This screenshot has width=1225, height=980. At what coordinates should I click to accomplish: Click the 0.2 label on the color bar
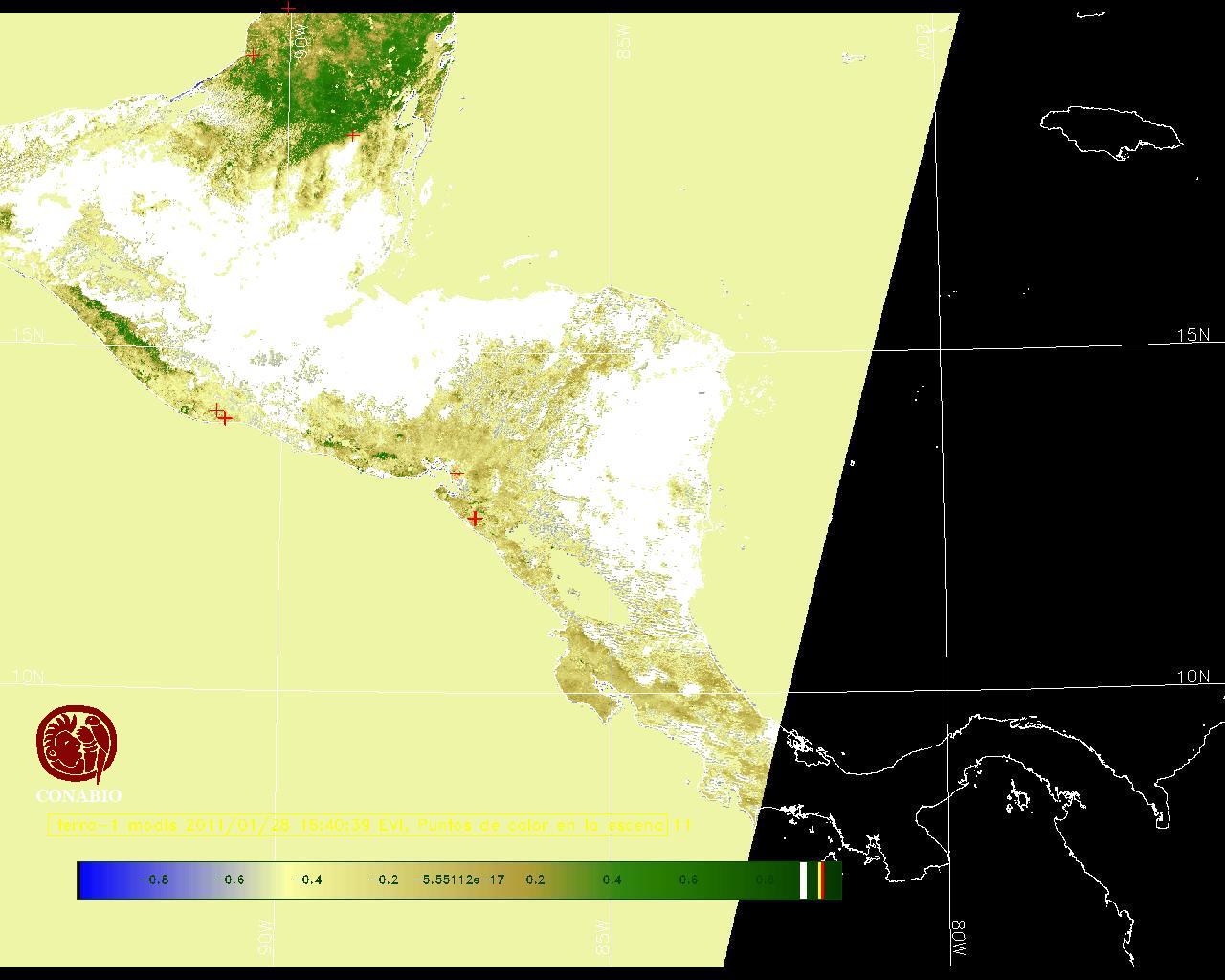[535, 880]
